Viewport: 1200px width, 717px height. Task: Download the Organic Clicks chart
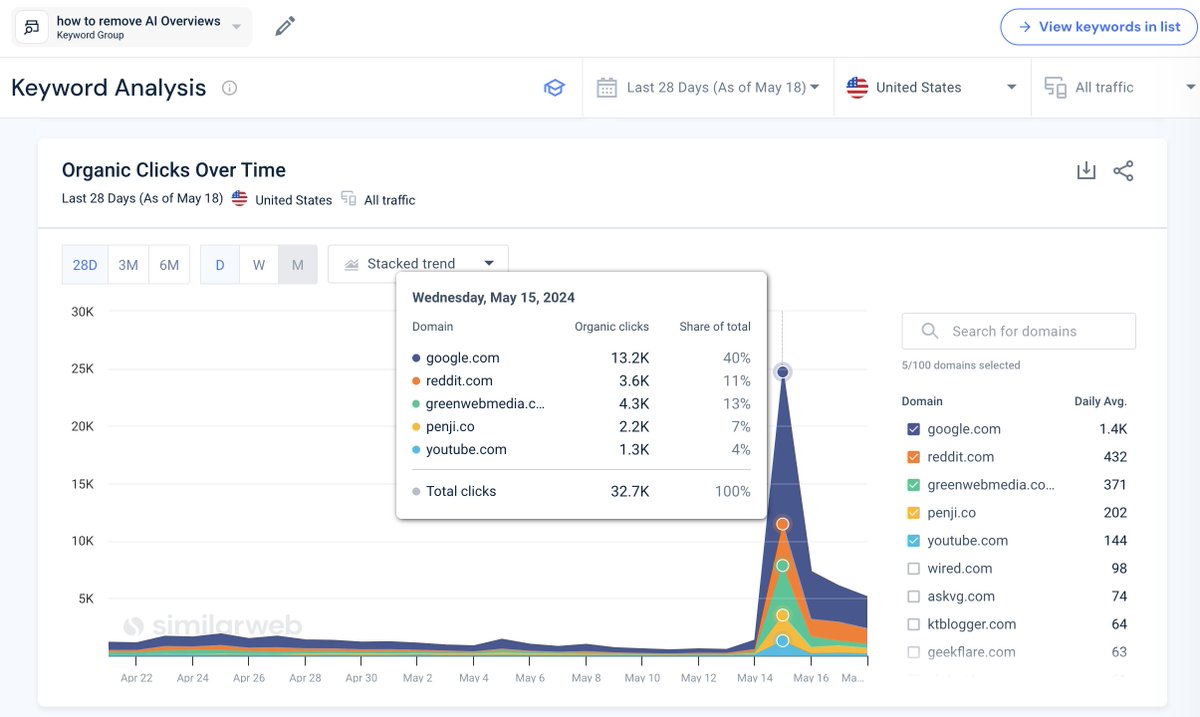pyautogui.click(x=1086, y=170)
